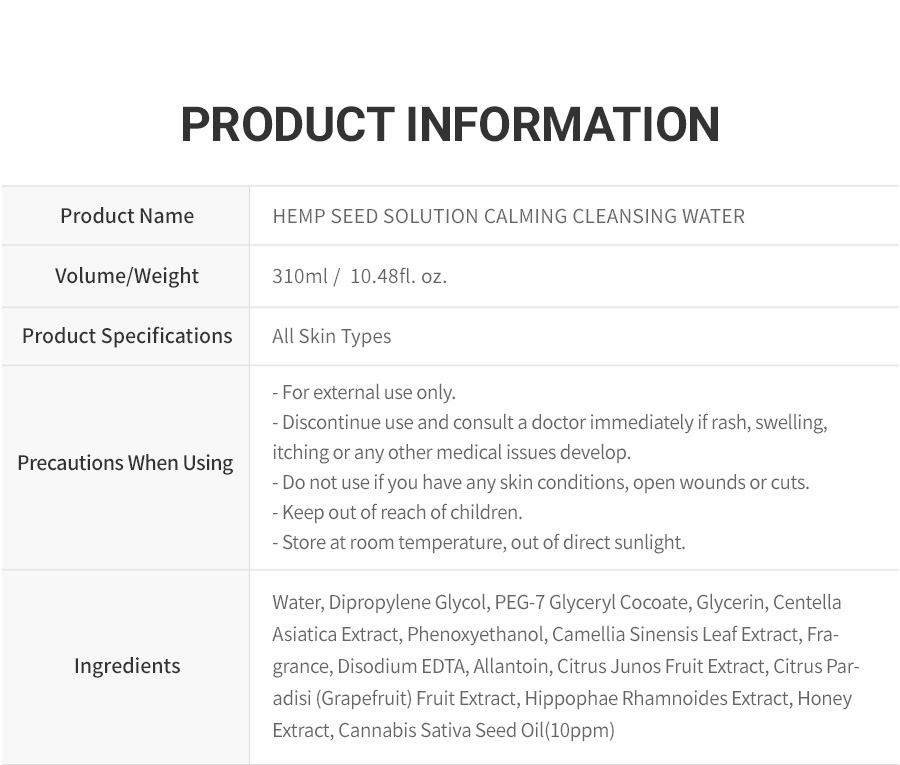
Task: Click the PRODUCT INFORMATION heading
Action: (x=450, y=124)
